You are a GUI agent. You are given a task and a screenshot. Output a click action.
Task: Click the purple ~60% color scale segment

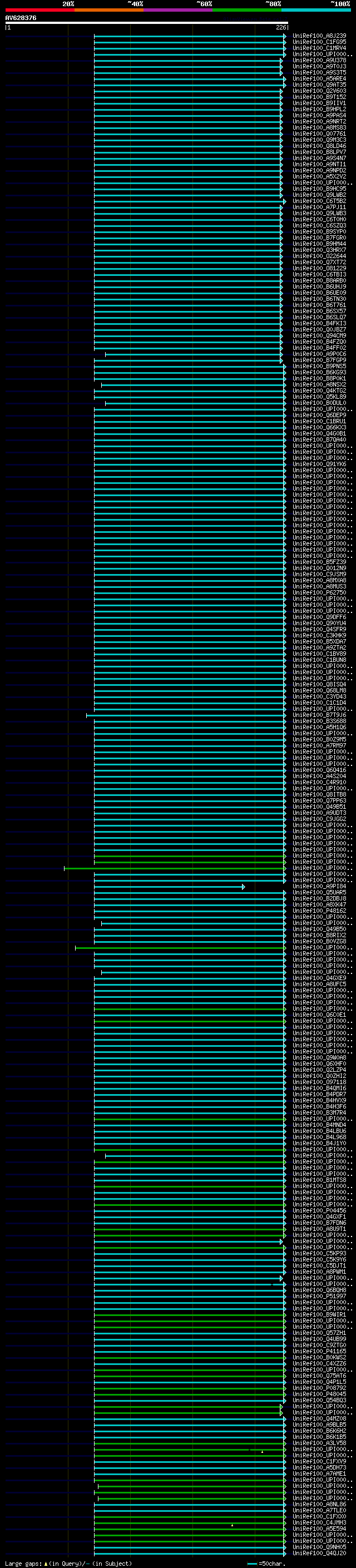[x=177, y=10]
